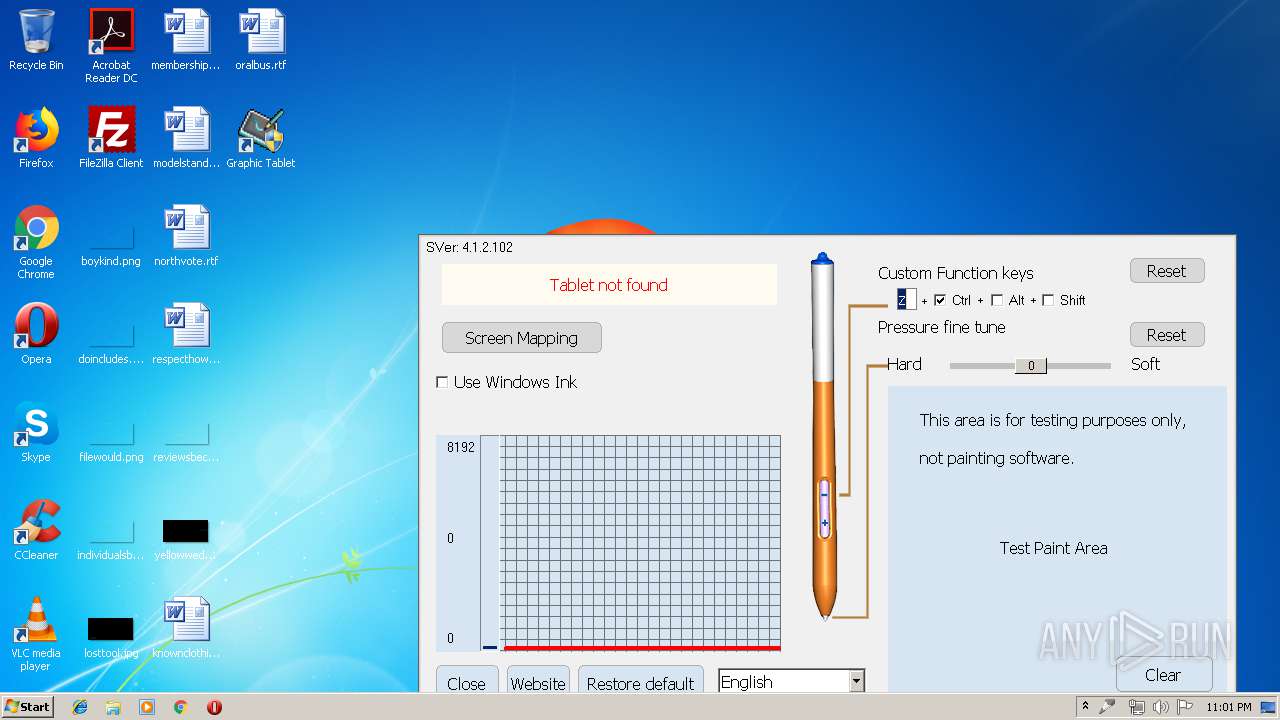Open Windows Explorer folder on taskbar
The image size is (1280, 720).
pos(113,707)
